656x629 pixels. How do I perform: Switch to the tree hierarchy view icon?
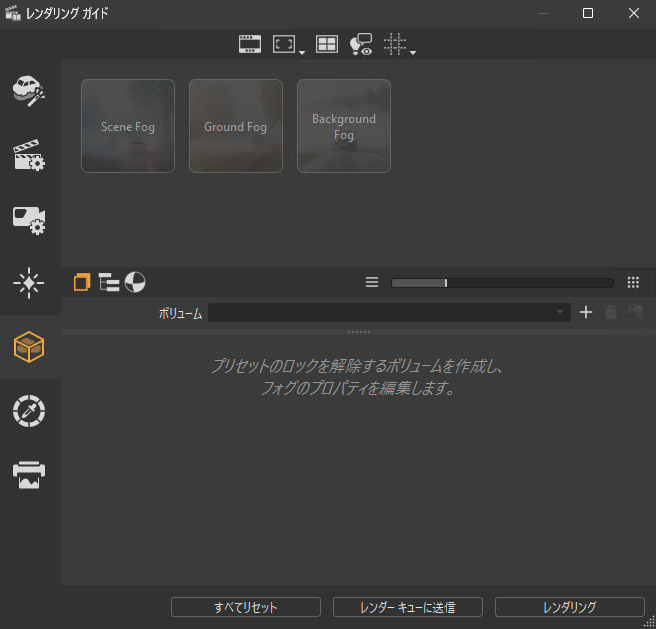(x=109, y=282)
